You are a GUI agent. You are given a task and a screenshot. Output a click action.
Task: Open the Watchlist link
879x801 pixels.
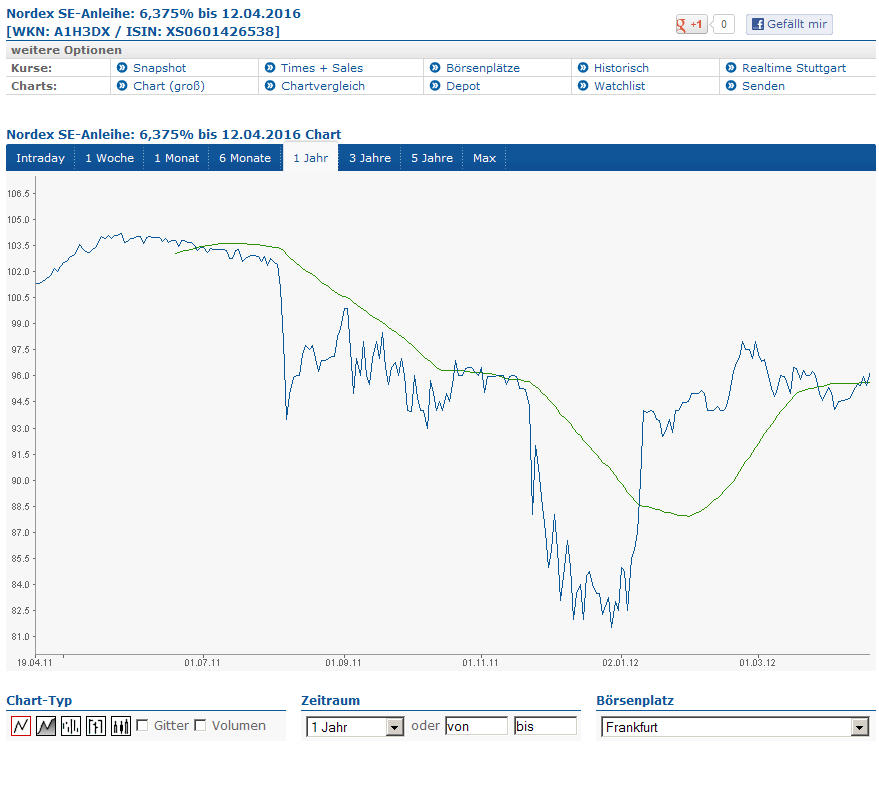click(x=619, y=86)
